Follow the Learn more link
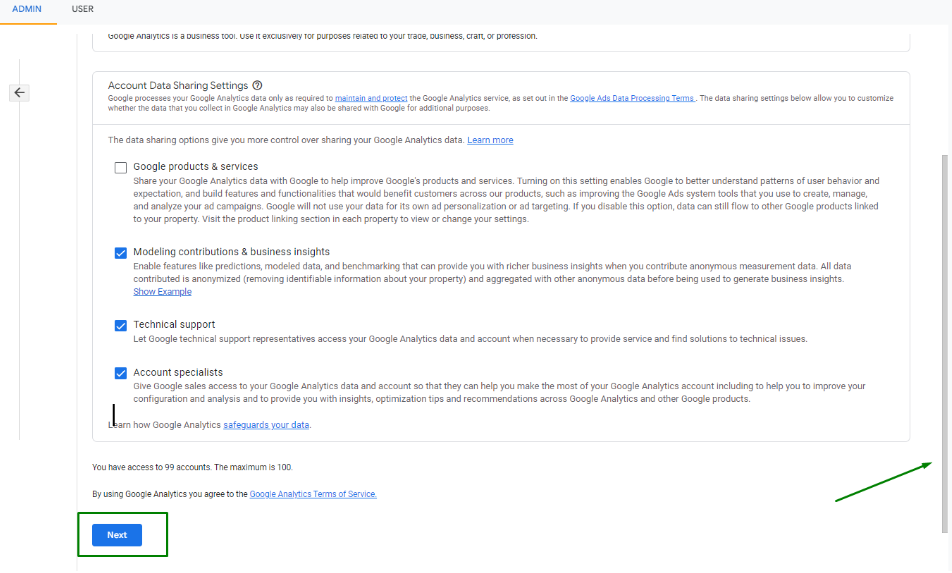The image size is (952, 573). 490,140
